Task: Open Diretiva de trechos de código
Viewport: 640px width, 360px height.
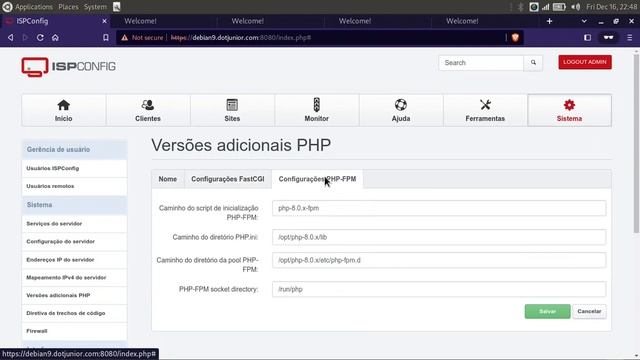Action: [x=74, y=313]
